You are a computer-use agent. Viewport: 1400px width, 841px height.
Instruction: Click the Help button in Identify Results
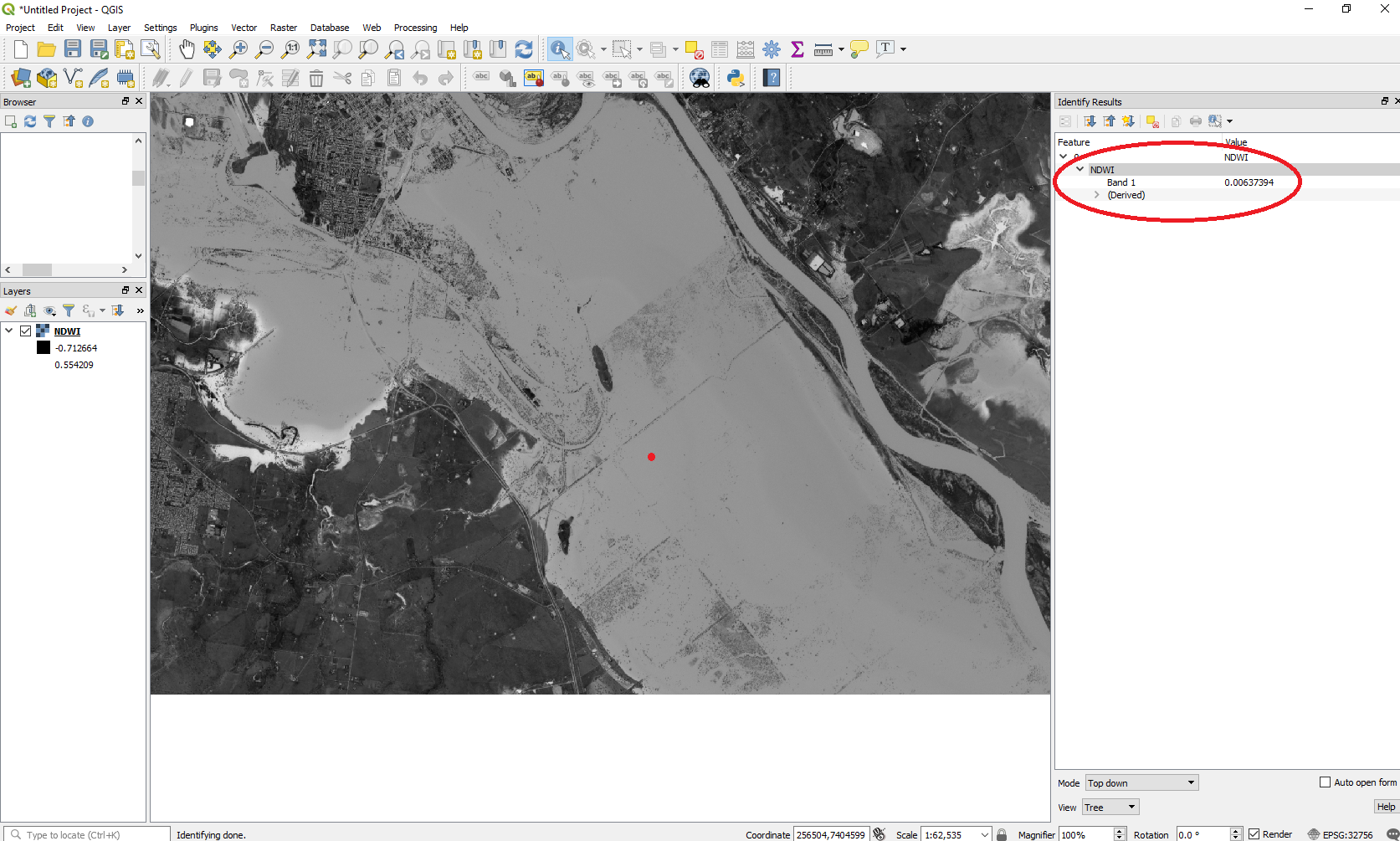1386,807
